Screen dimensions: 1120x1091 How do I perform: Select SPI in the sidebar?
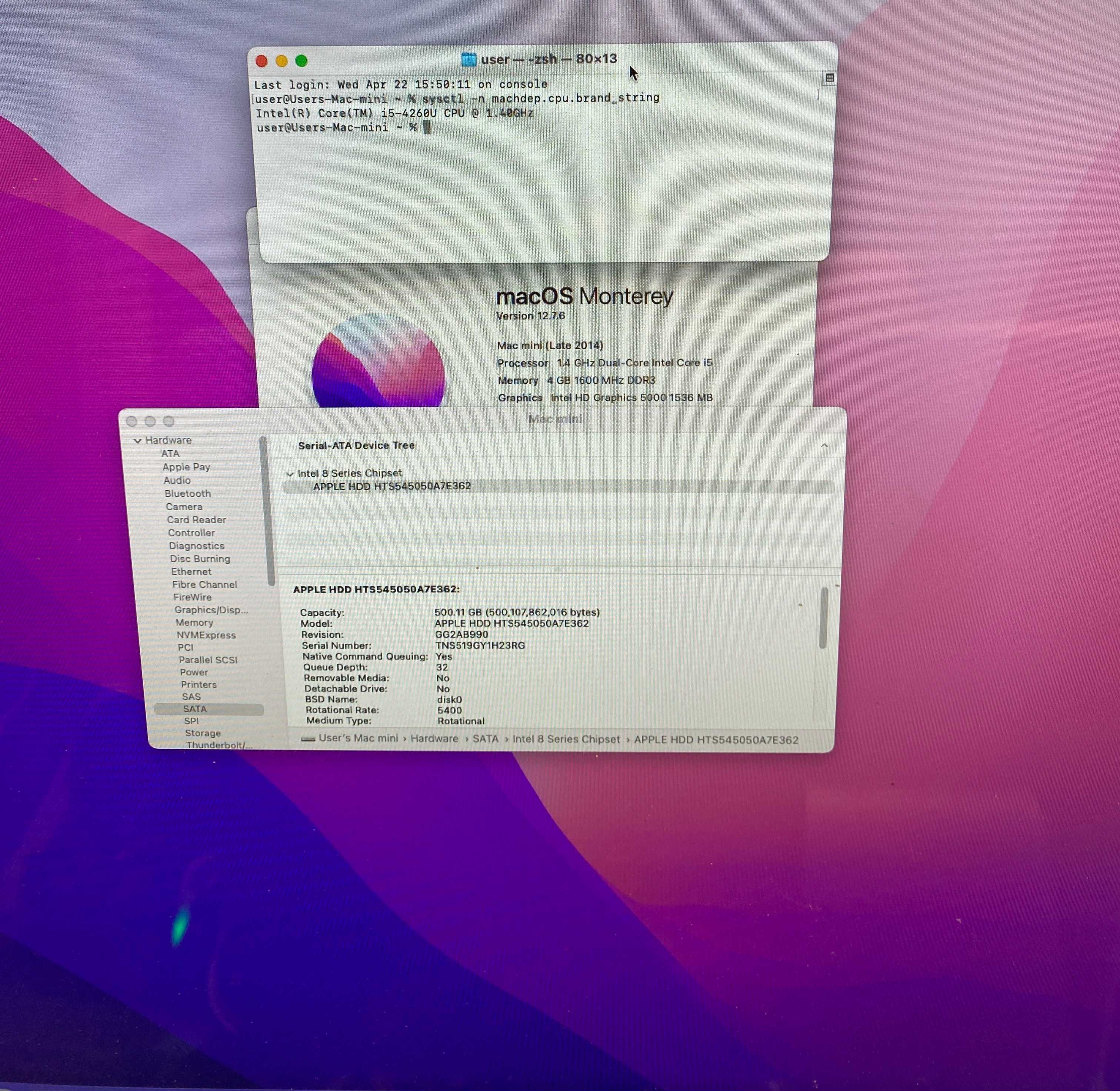pyautogui.click(x=191, y=721)
